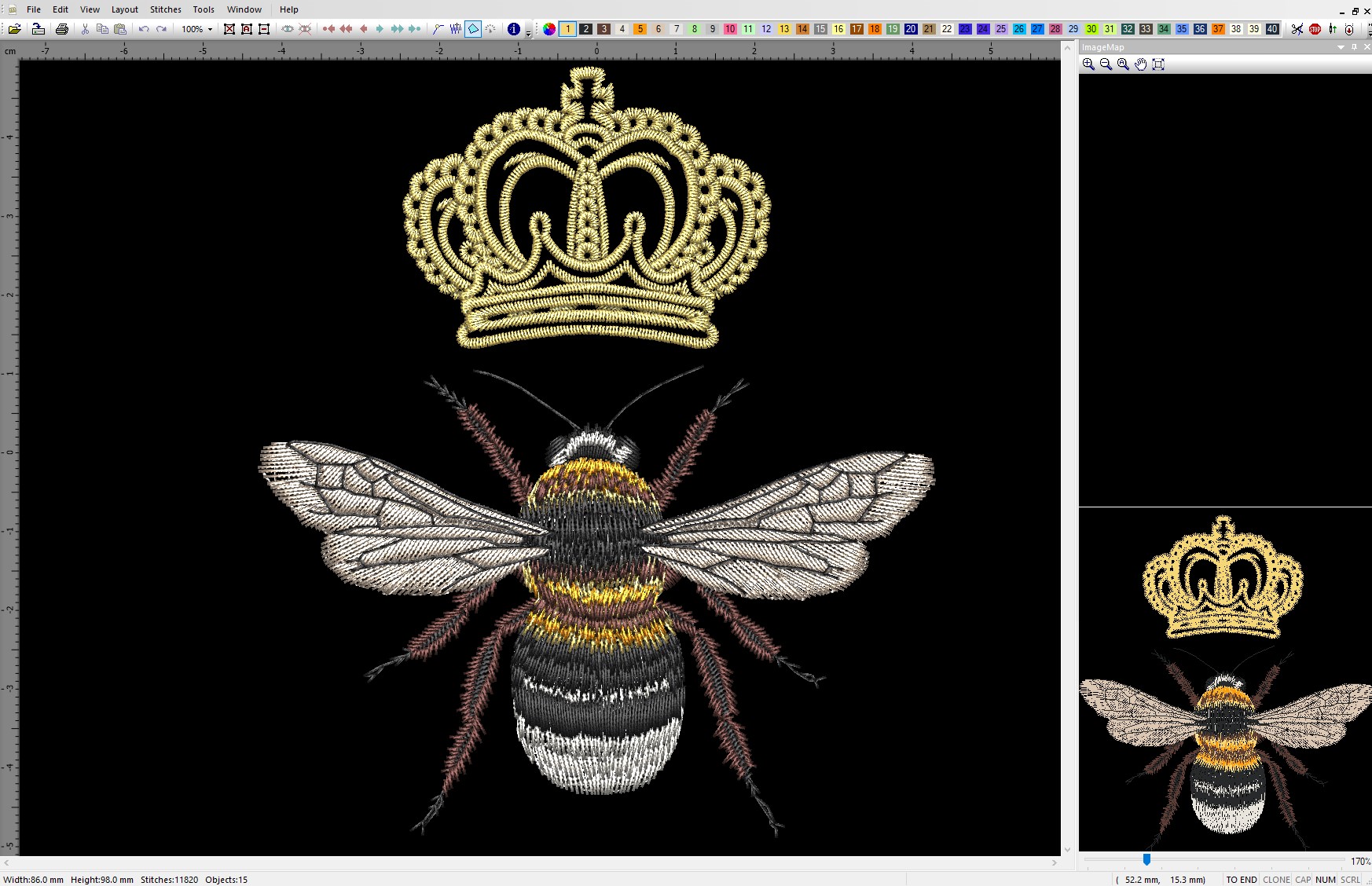Click the Print icon in toolbar
The image size is (1372, 886).
62,29
